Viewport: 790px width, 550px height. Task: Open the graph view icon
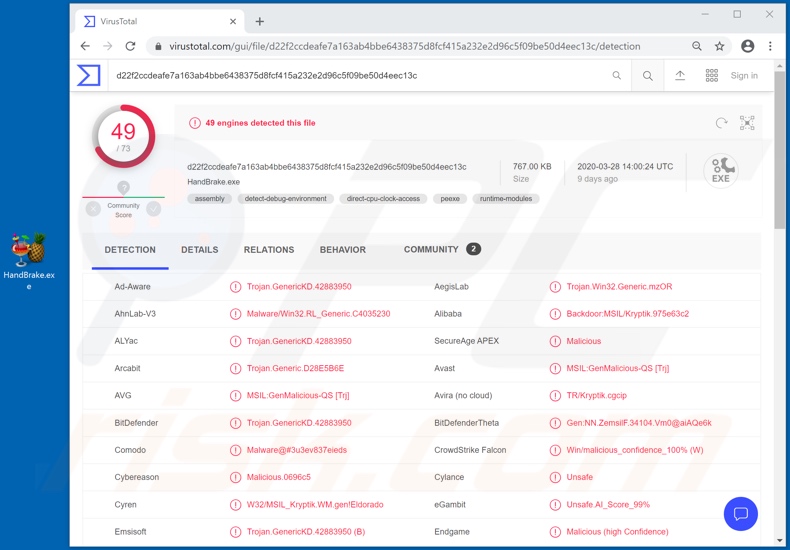pos(747,123)
